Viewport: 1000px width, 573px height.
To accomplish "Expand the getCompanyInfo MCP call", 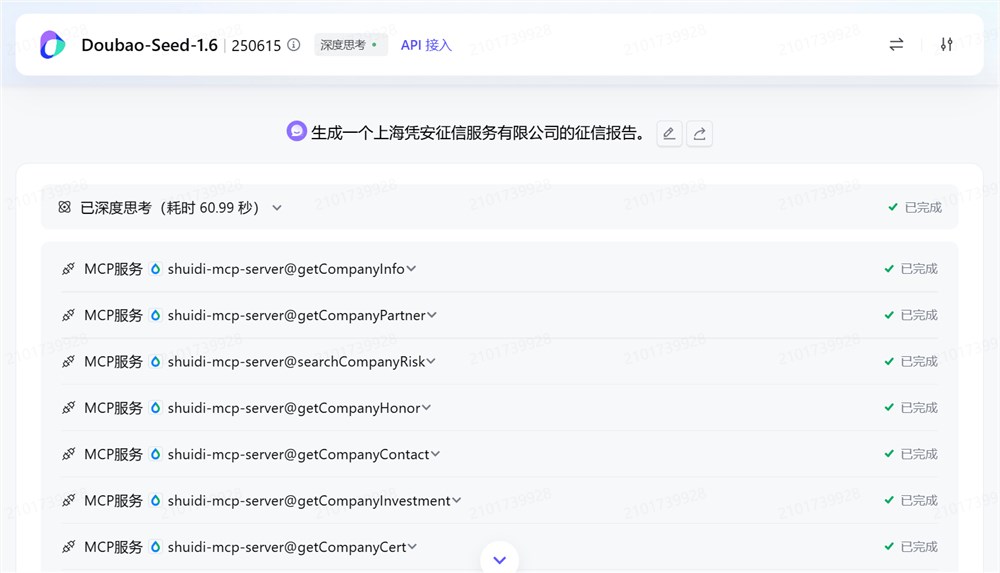I will [x=411, y=269].
